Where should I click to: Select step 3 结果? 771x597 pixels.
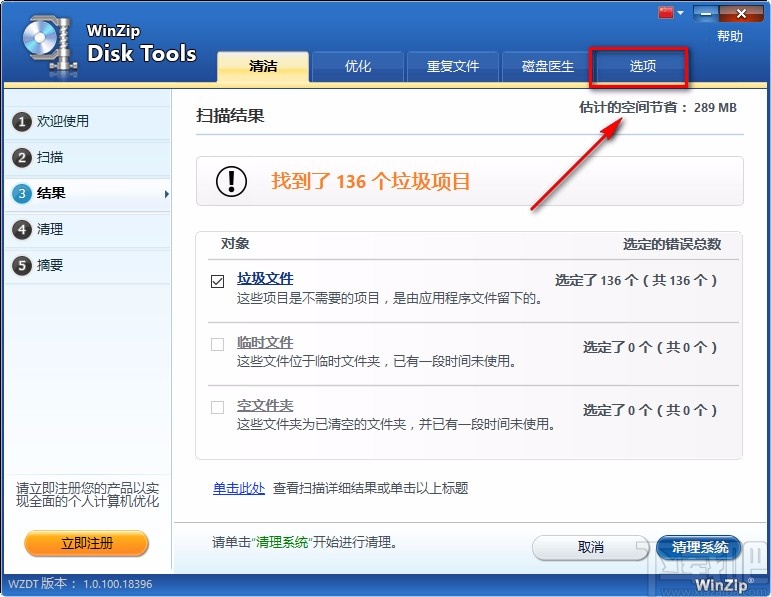tap(88, 193)
